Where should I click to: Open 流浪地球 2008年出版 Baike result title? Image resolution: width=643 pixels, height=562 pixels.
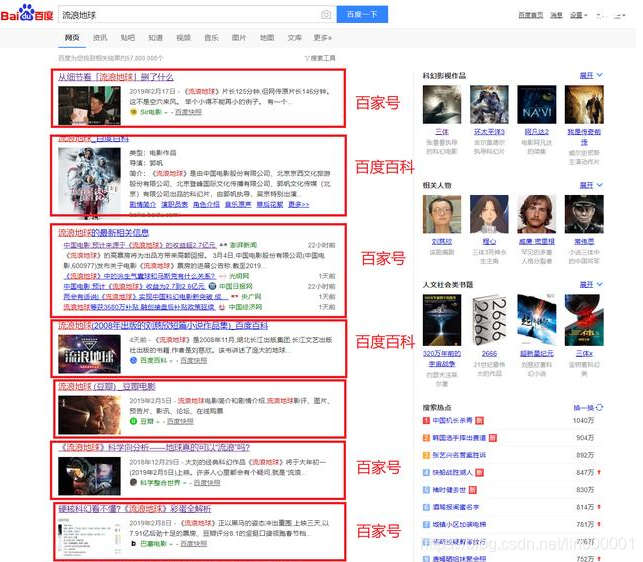click(163, 326)
